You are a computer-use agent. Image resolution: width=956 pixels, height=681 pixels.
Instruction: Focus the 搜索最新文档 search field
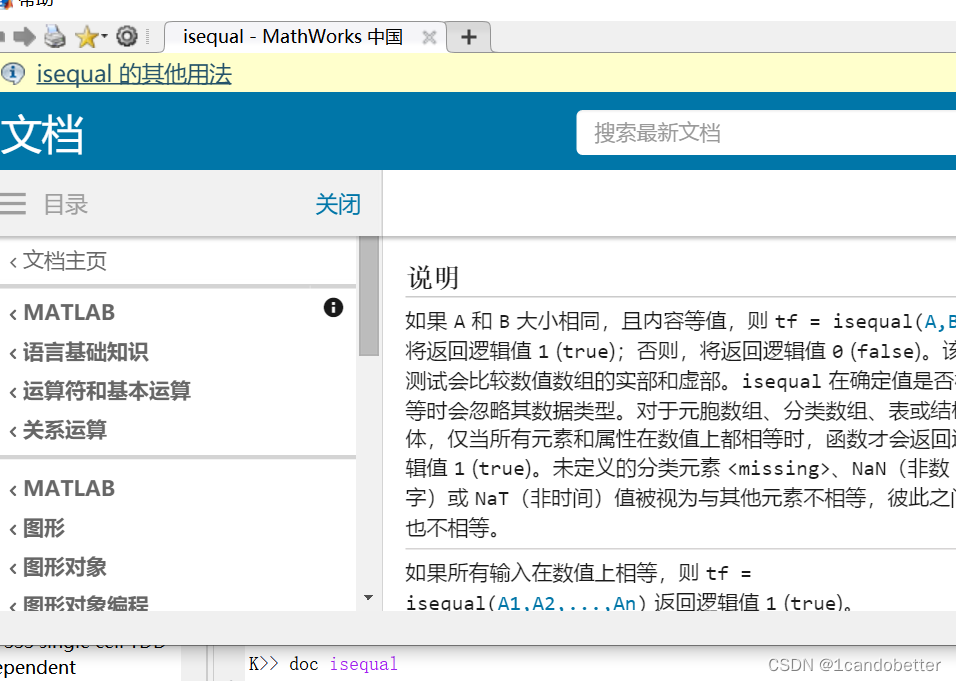(766, 132)
